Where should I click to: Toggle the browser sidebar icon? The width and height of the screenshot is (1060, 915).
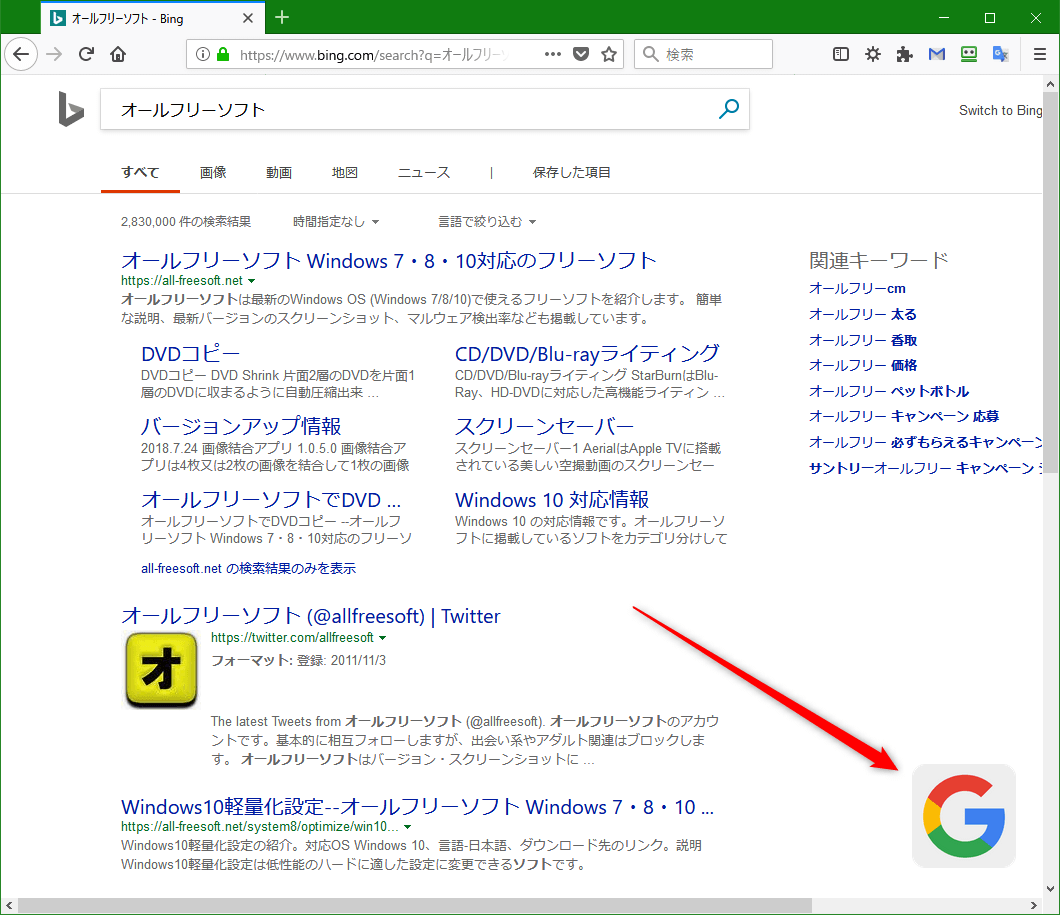pyautogui.click(x=840, y=54)
